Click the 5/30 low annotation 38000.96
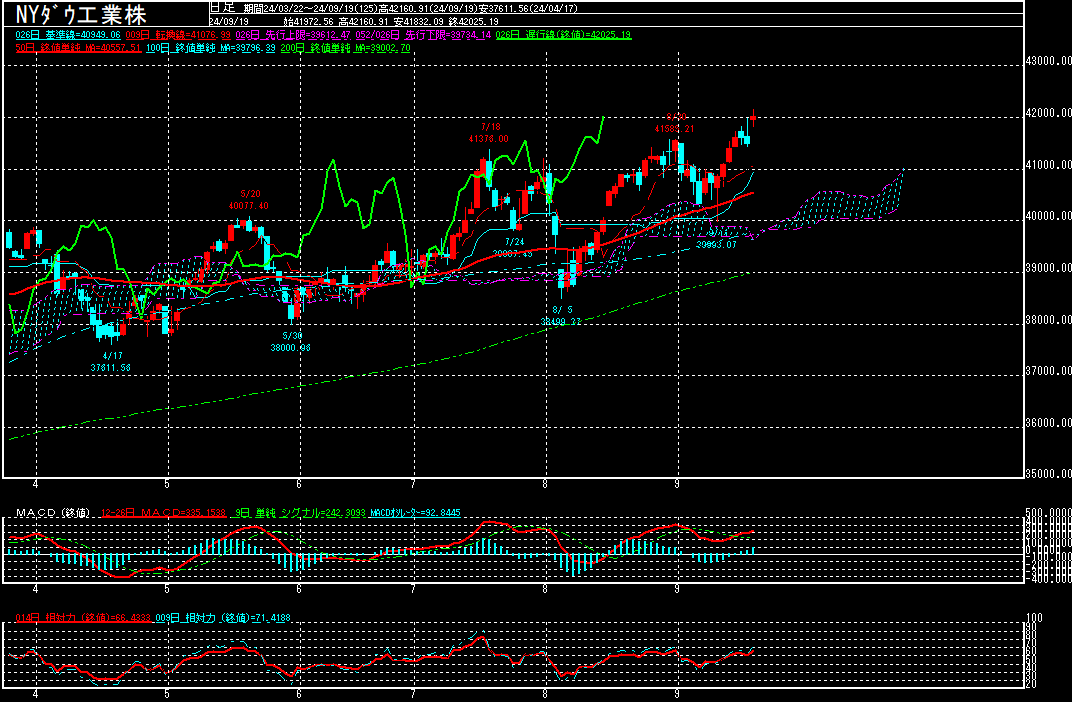The width and height of the screenshot is (1076, 702). (290, 348)
